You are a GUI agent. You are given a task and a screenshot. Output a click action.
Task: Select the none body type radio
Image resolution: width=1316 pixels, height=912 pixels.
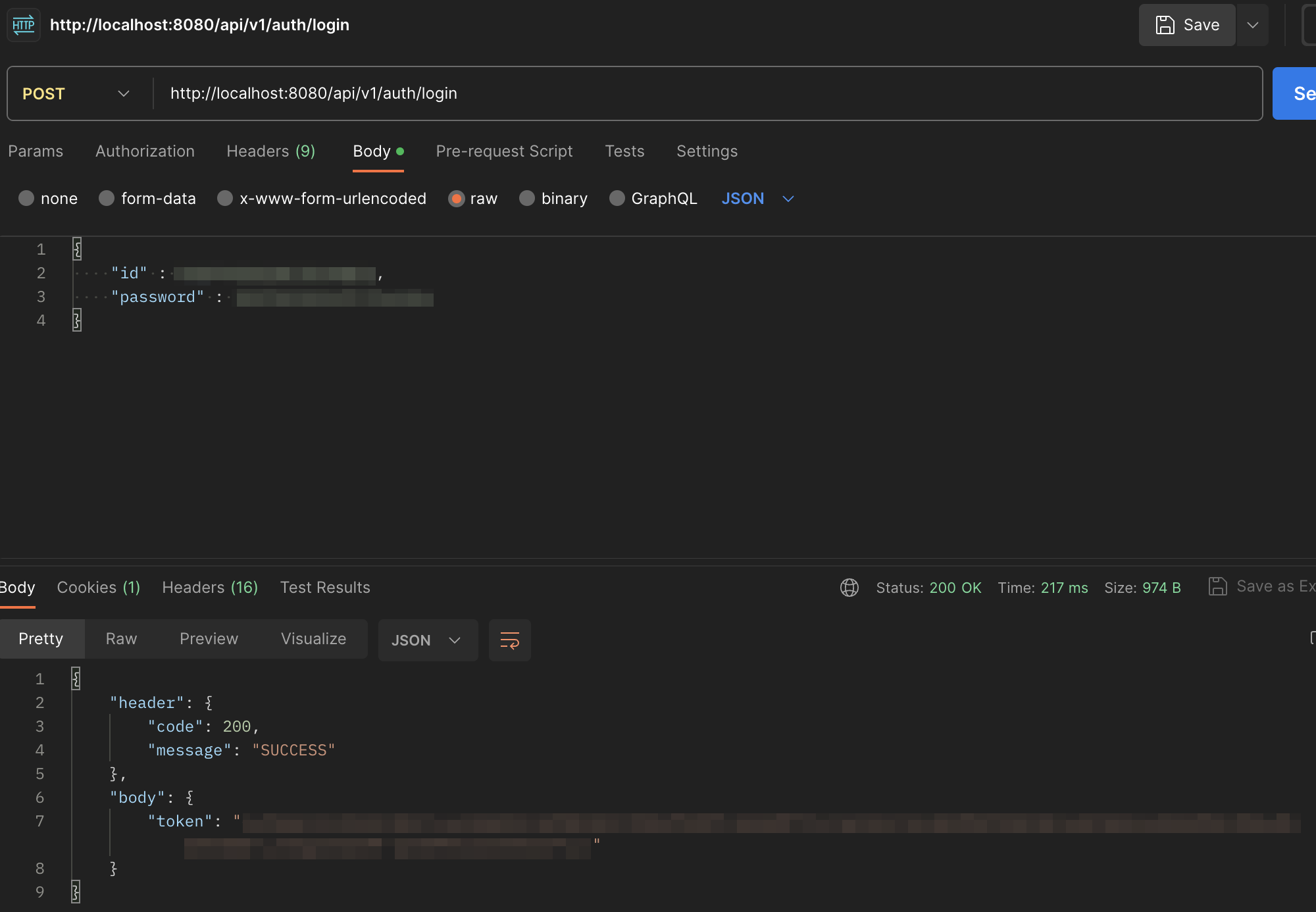point(26,199)
